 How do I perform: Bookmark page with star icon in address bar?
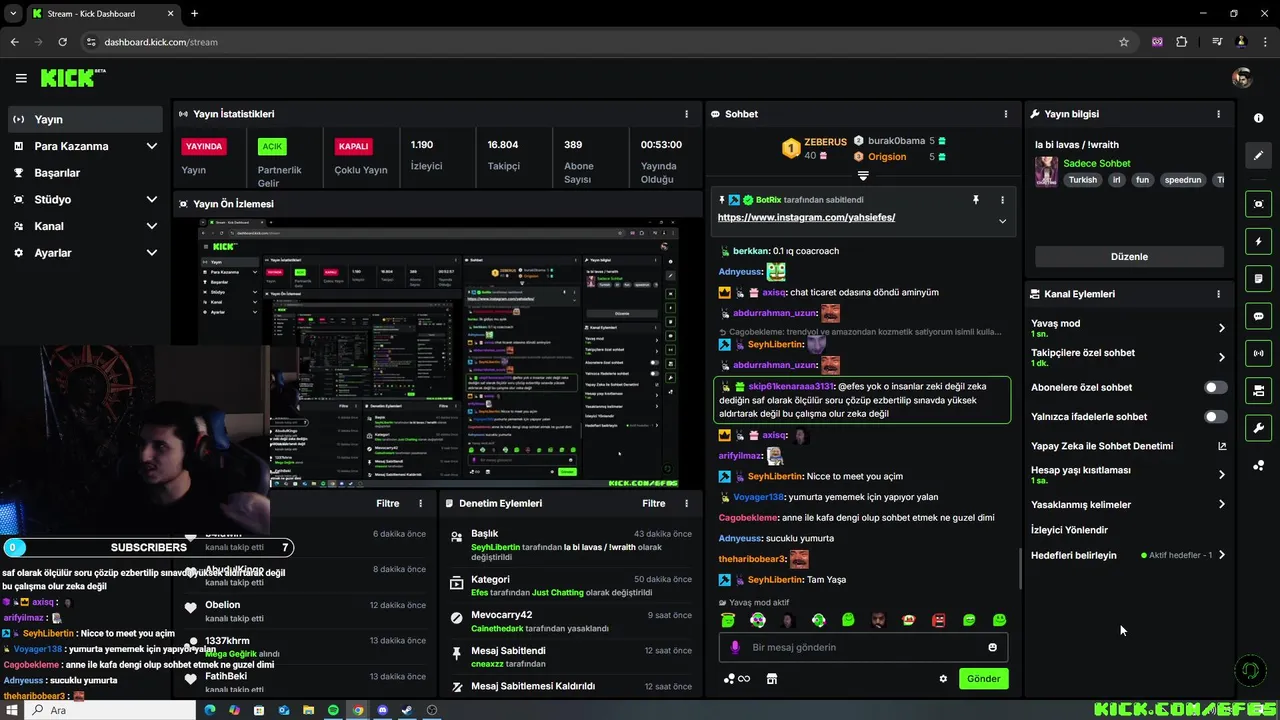pyautogui.click(x=1124, y=42)
